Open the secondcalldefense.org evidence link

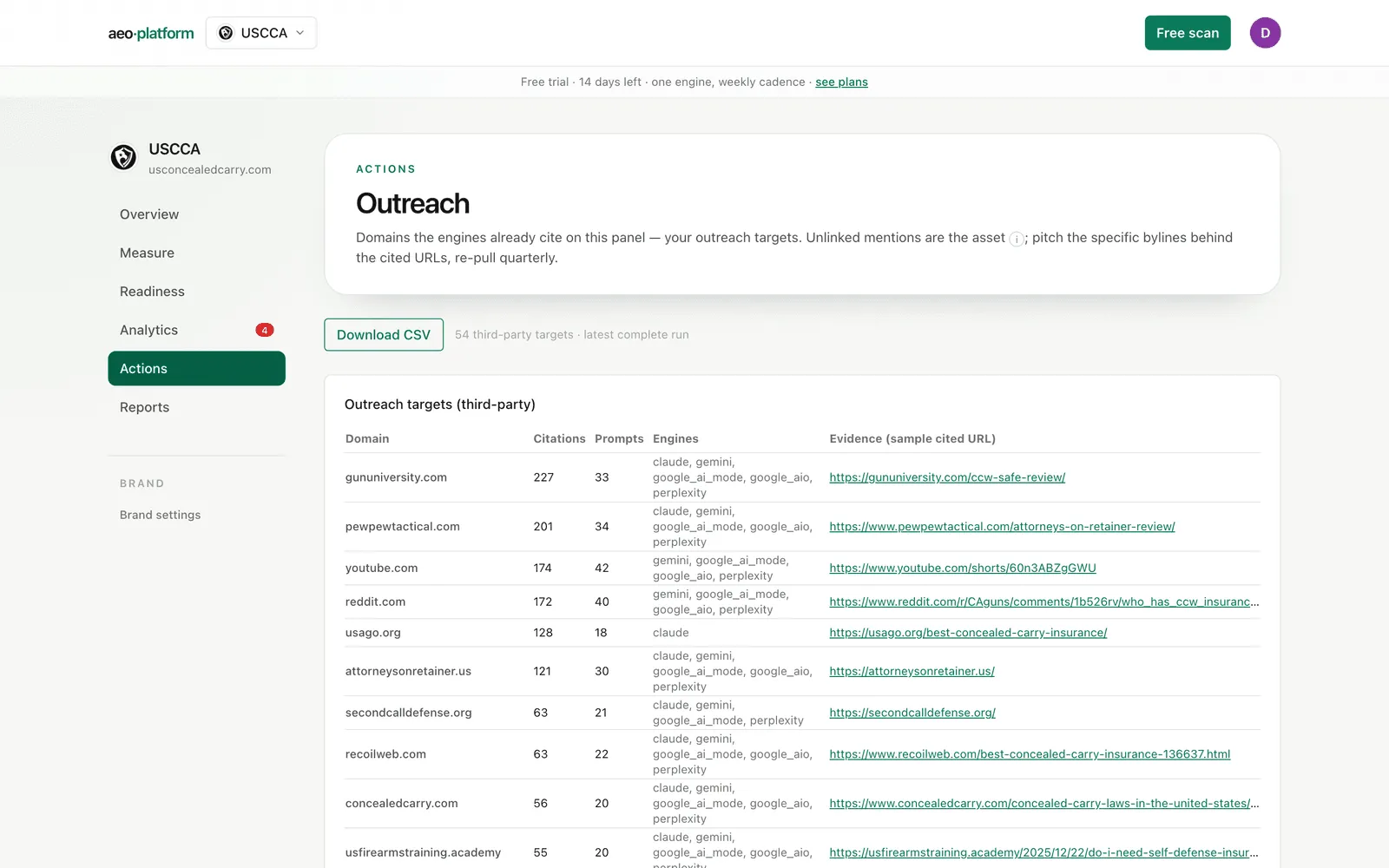pyautogui.click(x=912, y=713)
